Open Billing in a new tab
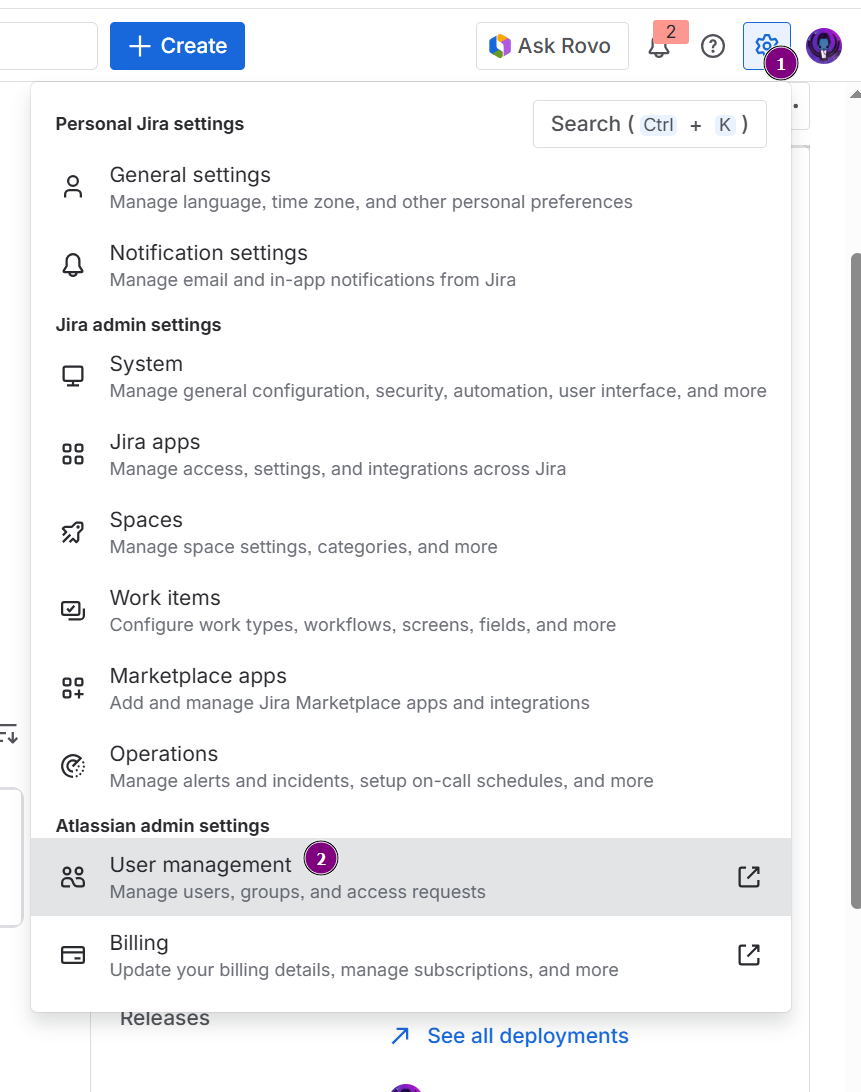Screen dimensions: 861x1092 (x=749, y=954)
